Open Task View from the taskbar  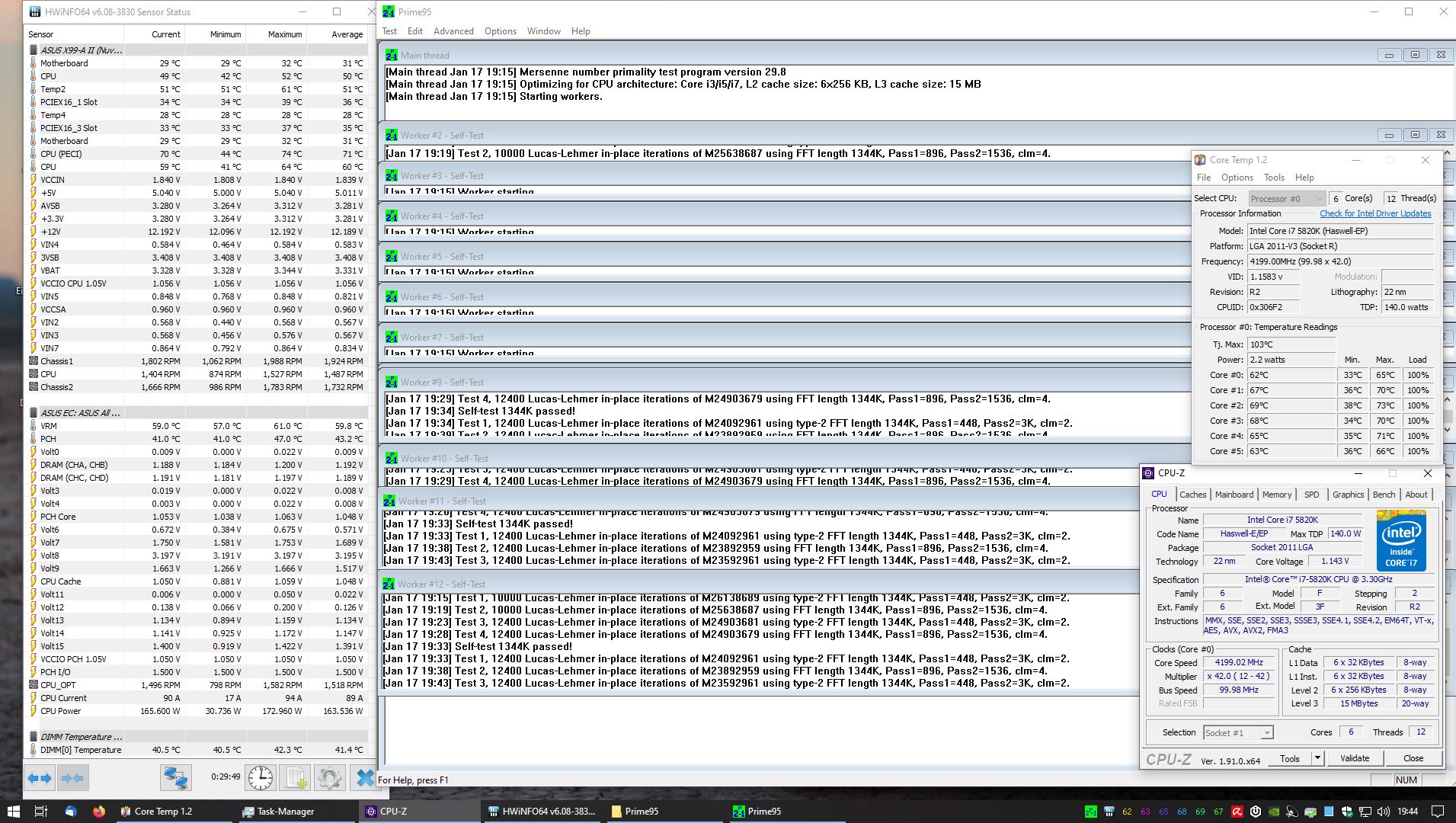[x=41, y=812]
